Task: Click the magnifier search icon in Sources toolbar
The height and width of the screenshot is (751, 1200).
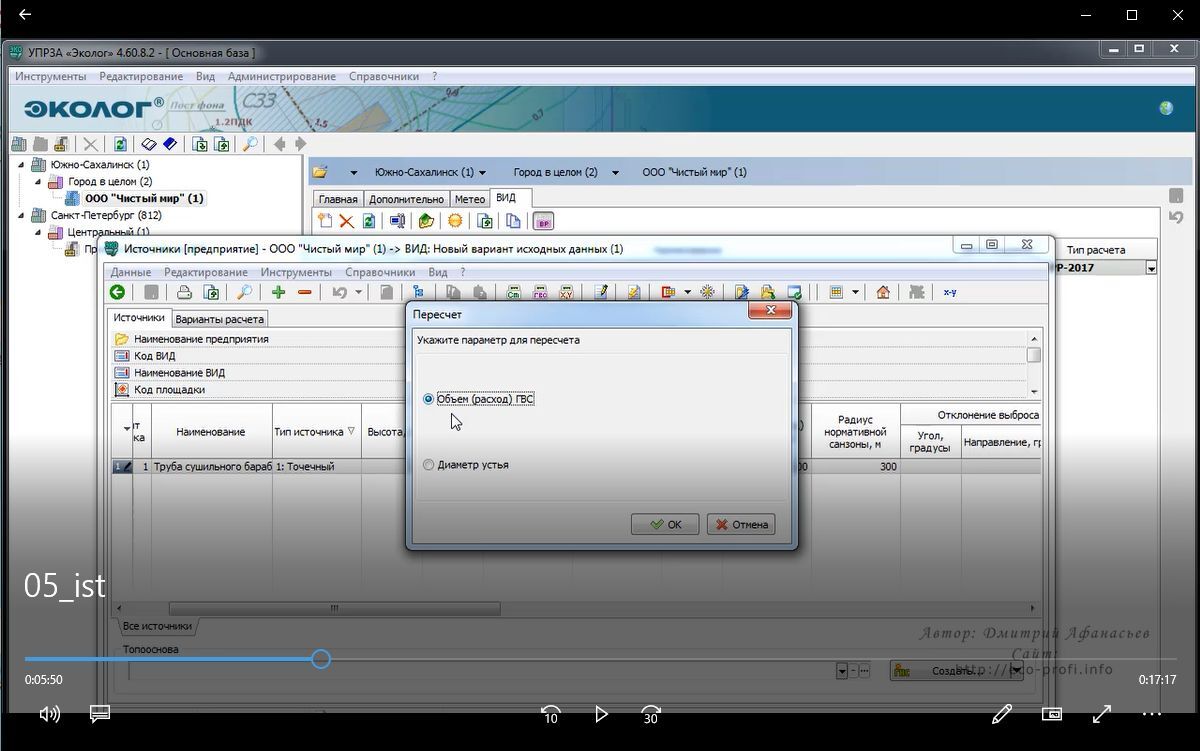Action: coord(244,292)
